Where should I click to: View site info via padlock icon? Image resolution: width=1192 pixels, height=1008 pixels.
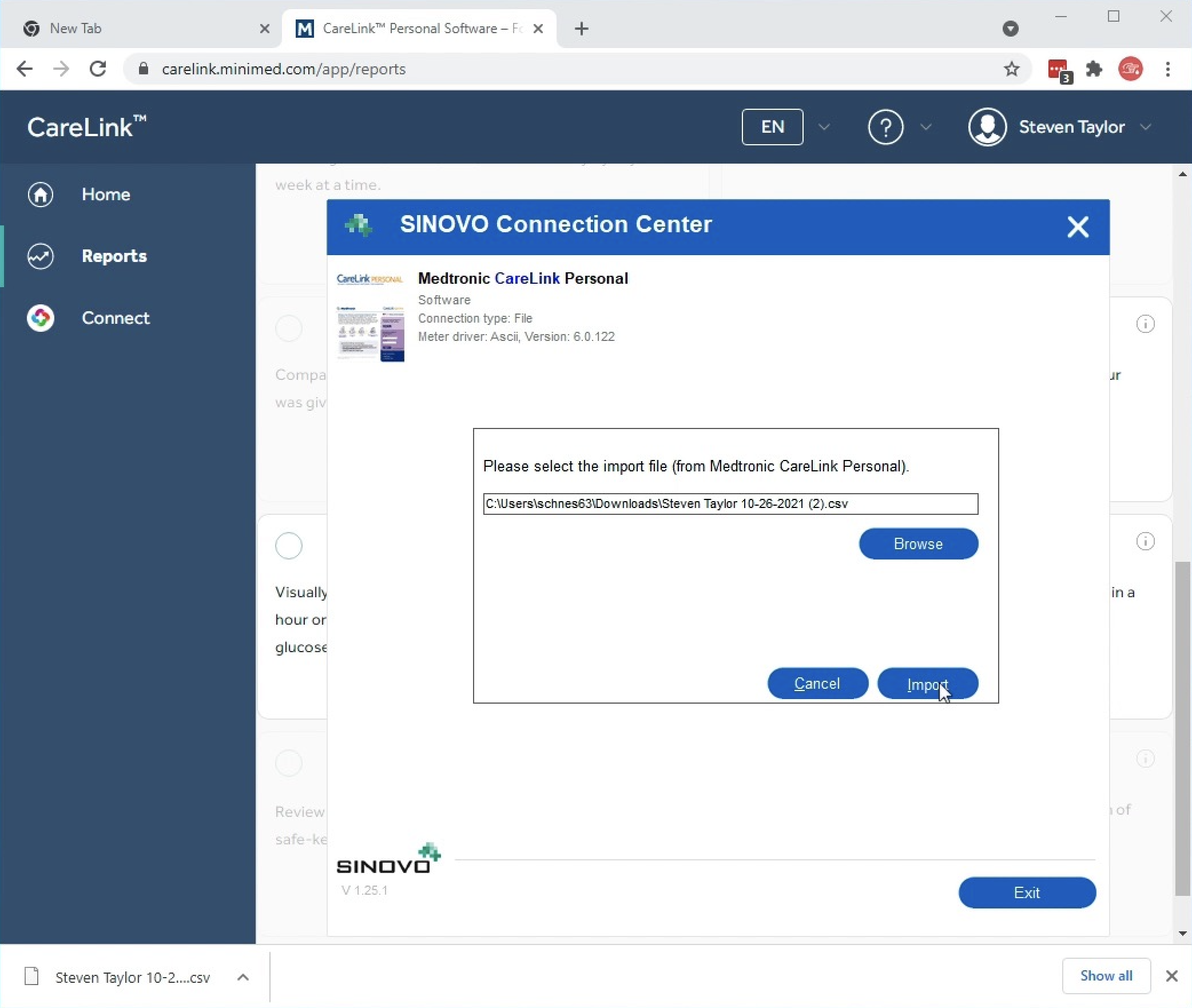144,69
